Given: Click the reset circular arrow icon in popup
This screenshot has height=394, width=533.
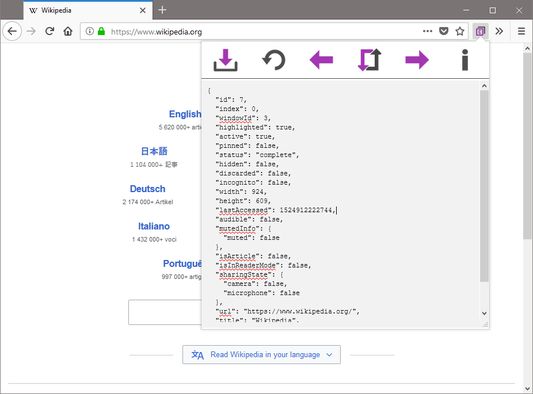Looking at the screenshot, I should (x=274, y=60).
